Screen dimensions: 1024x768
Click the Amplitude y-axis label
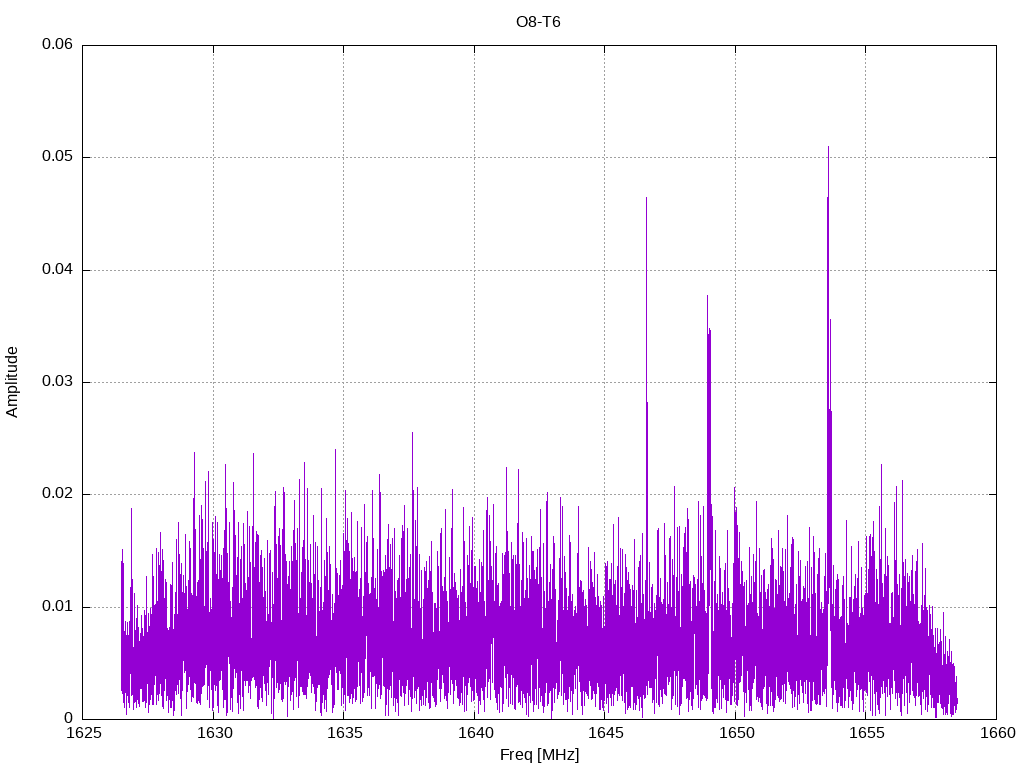click(x=12, y=381)
